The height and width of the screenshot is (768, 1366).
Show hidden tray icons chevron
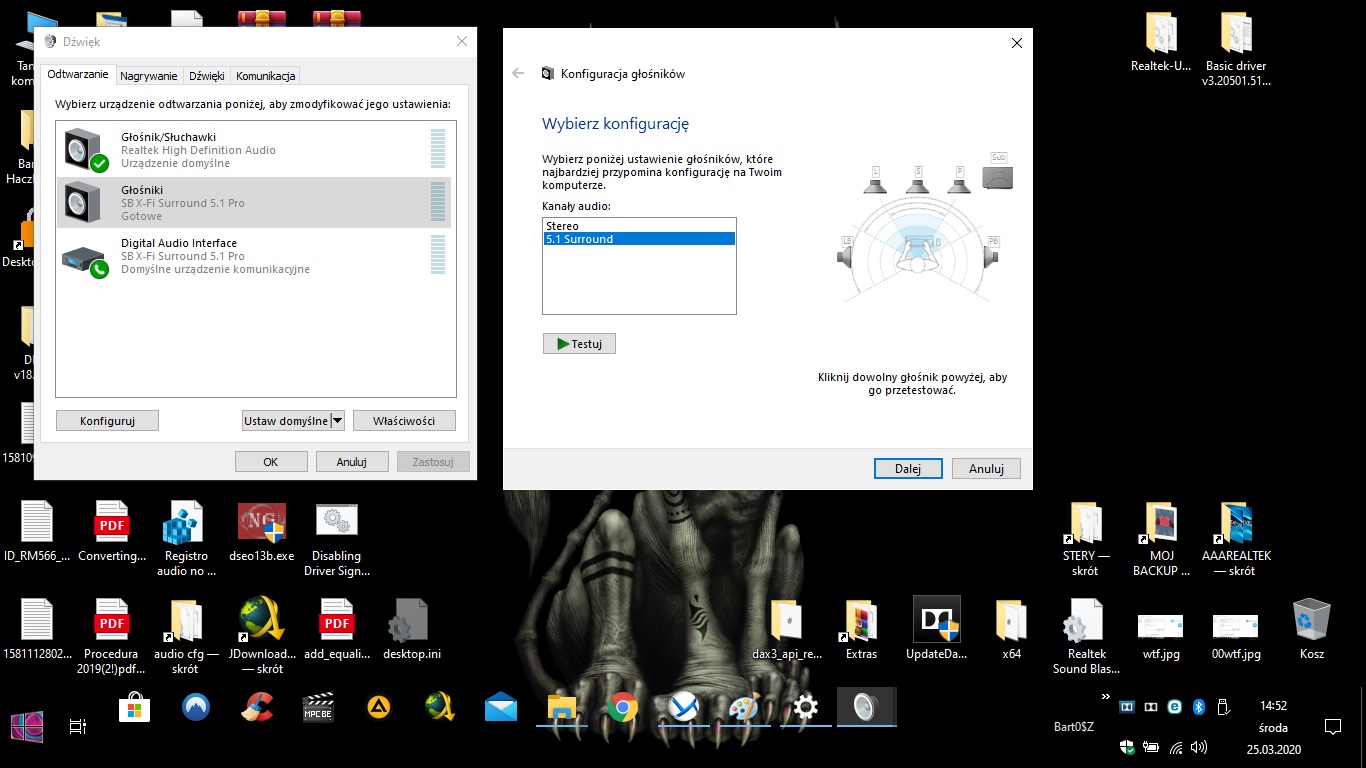tap(1105, 697)
